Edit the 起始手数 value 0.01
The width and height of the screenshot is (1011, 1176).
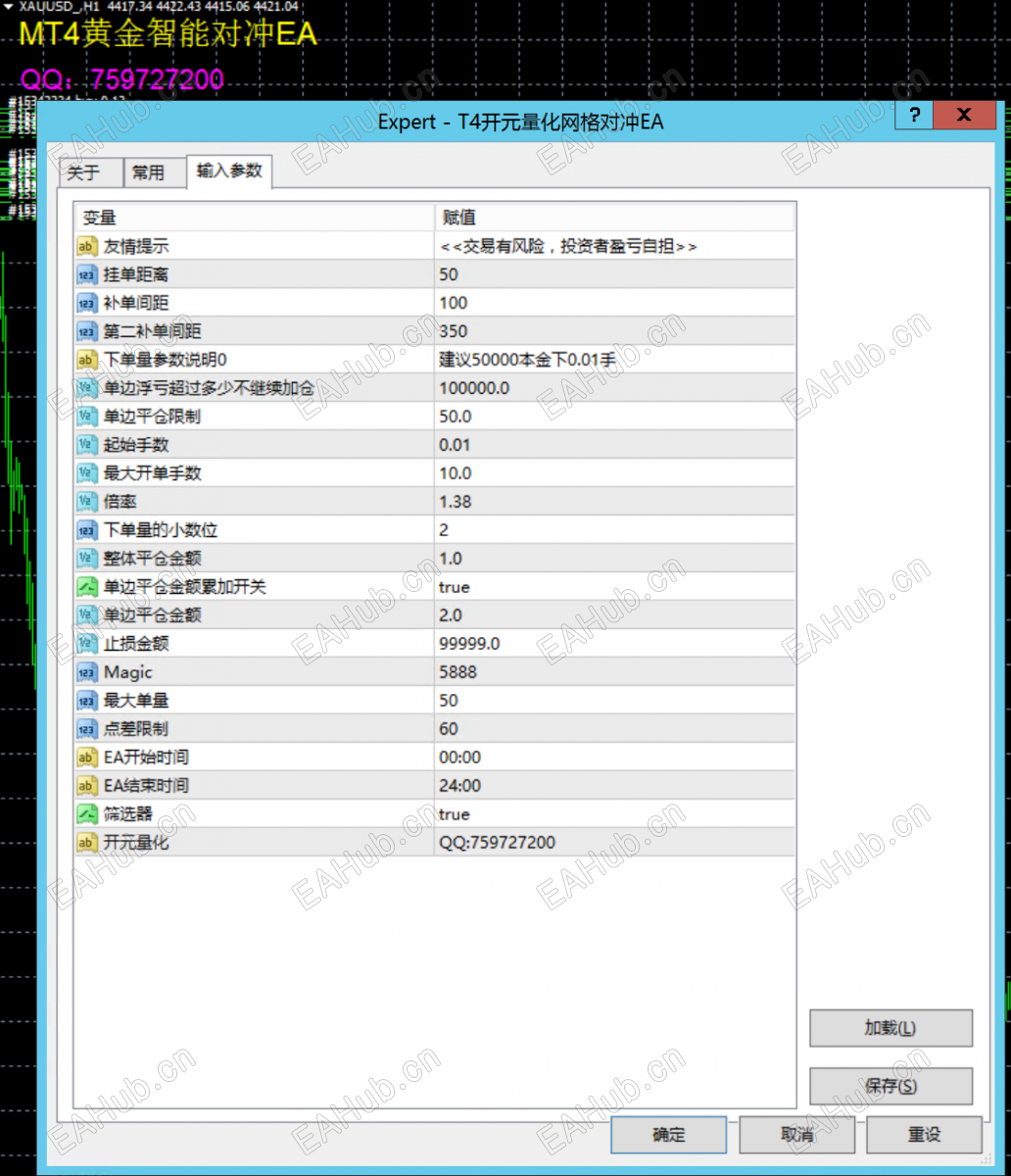(x=614, y=445)
